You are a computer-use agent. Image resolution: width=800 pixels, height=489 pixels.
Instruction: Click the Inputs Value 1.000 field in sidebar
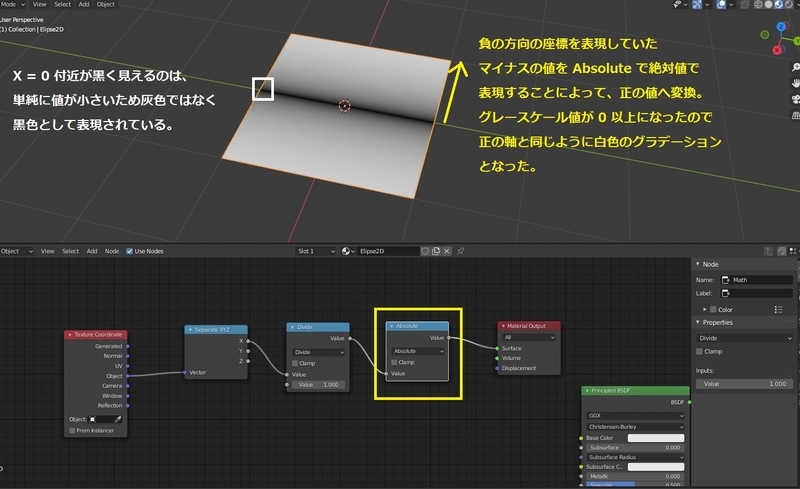pyautogui.click(x=744, y=384)
